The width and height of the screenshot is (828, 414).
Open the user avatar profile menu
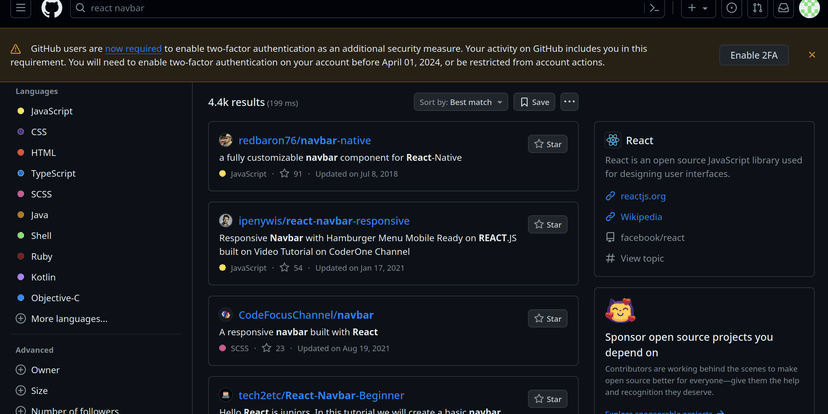tap(809, 8)
